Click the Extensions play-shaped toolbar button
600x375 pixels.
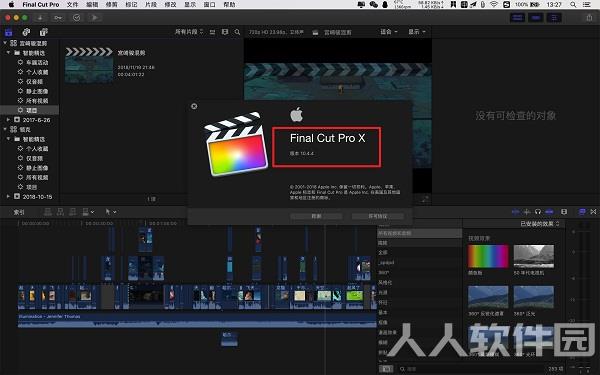click(95, 18)
